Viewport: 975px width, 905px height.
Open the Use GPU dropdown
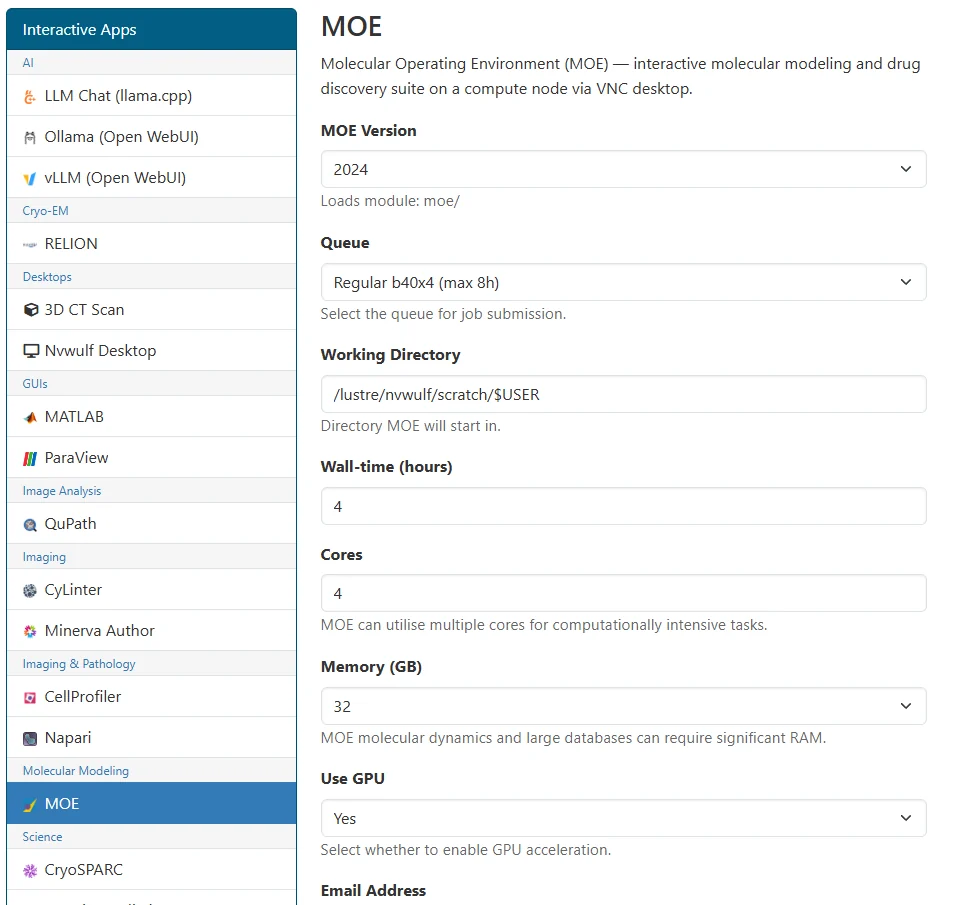click(623, 819)
